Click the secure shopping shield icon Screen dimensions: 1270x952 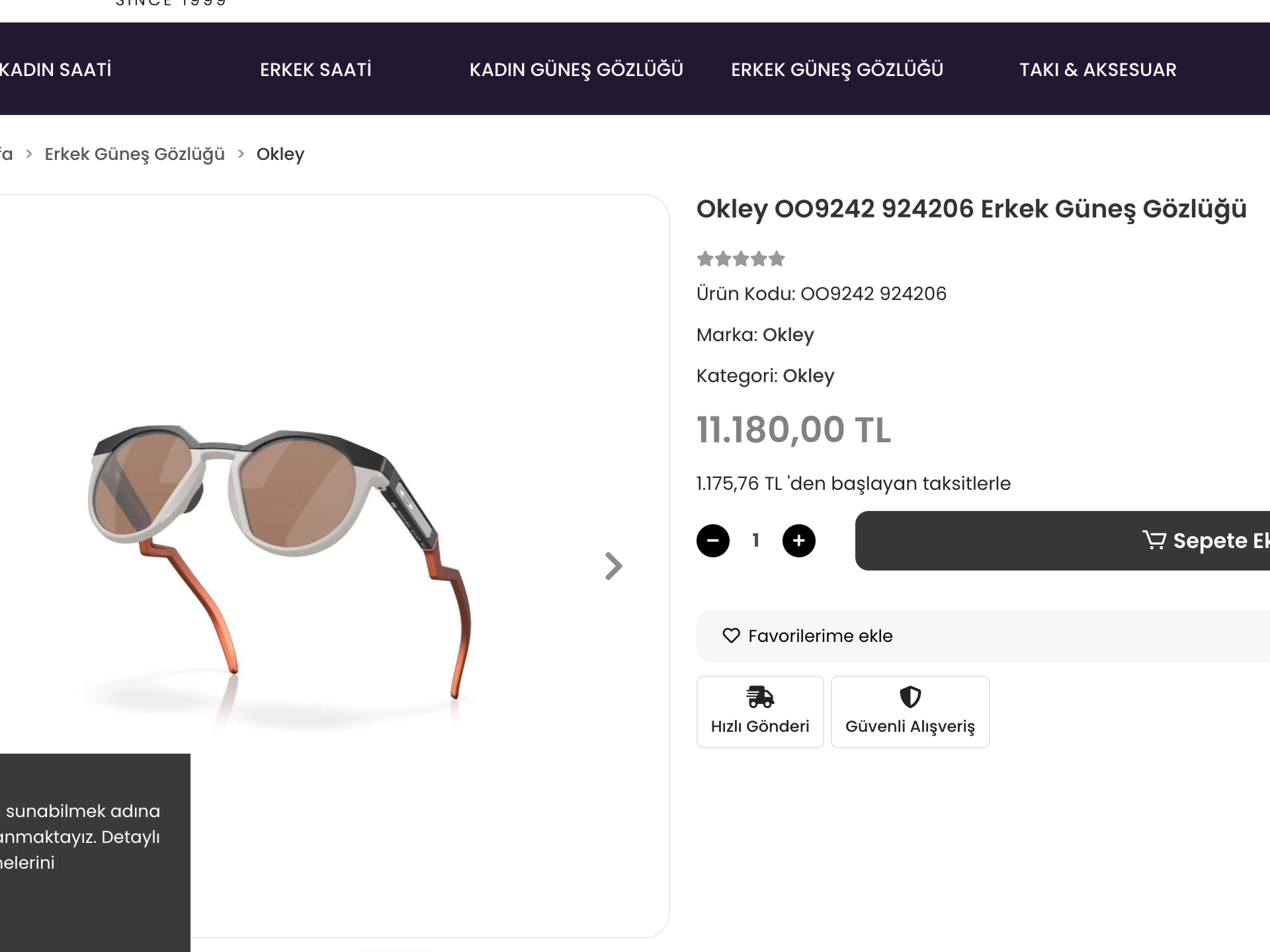pyautogui.click(x=910, y=696)
